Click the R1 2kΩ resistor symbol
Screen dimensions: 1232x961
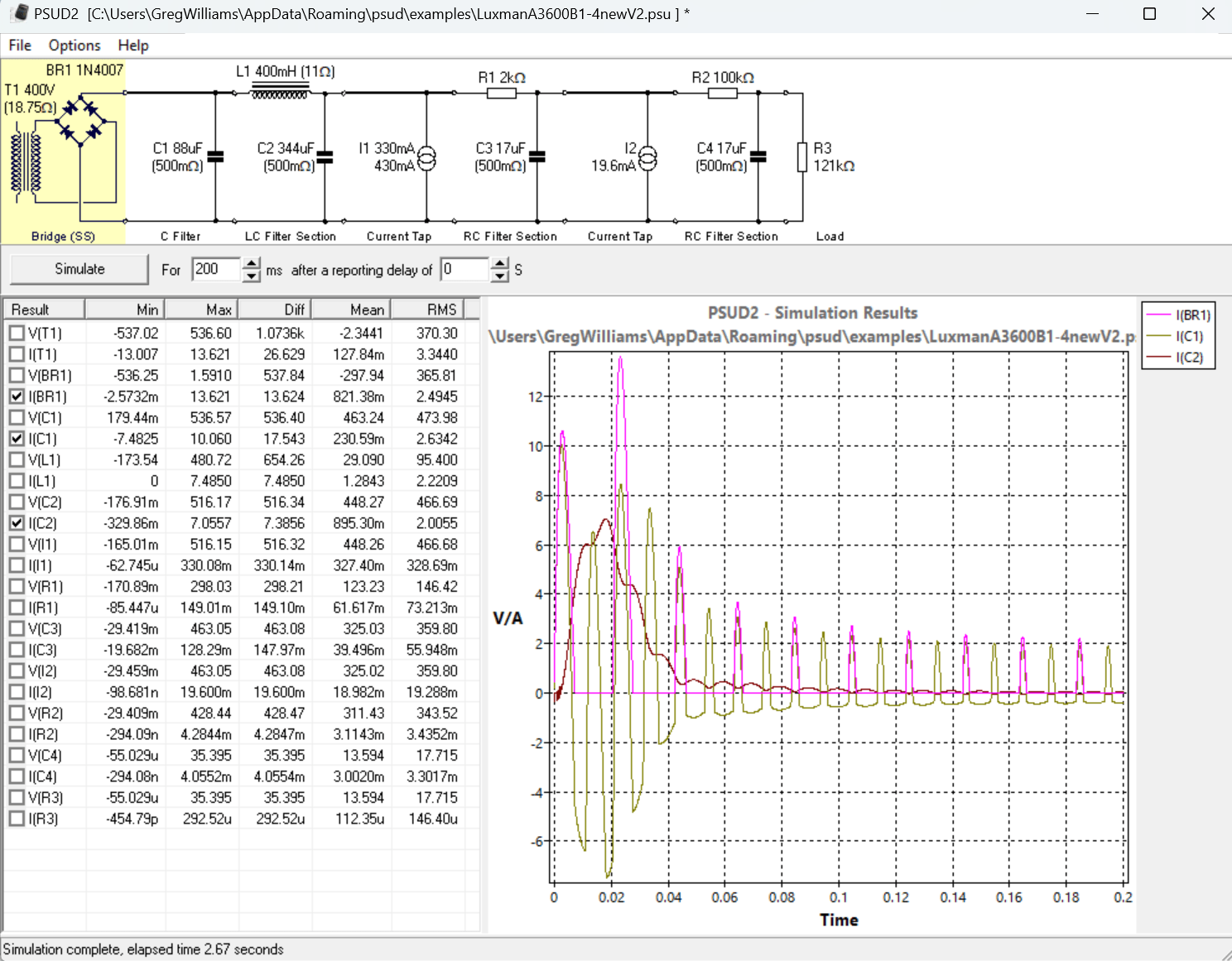click(x=501, y=93)
